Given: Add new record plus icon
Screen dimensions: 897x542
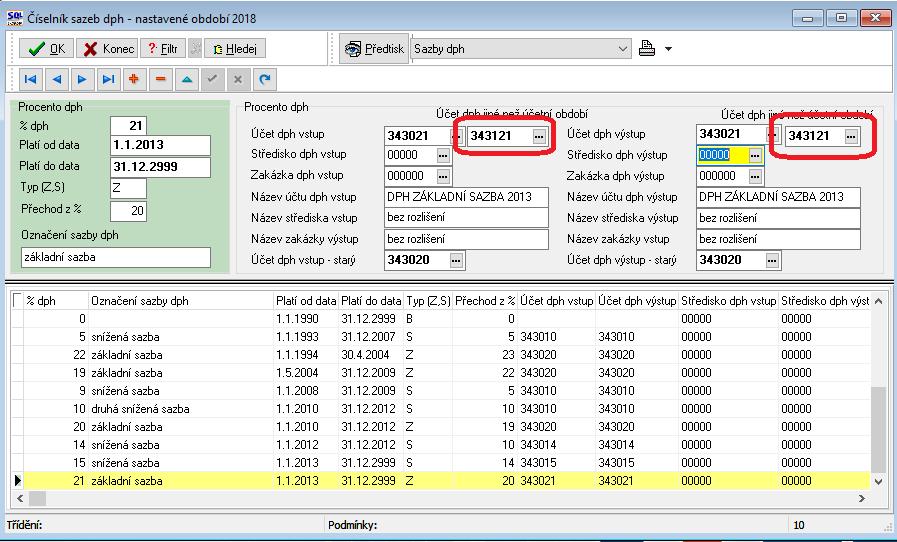Looking at the screenshot, I should 134,79.
